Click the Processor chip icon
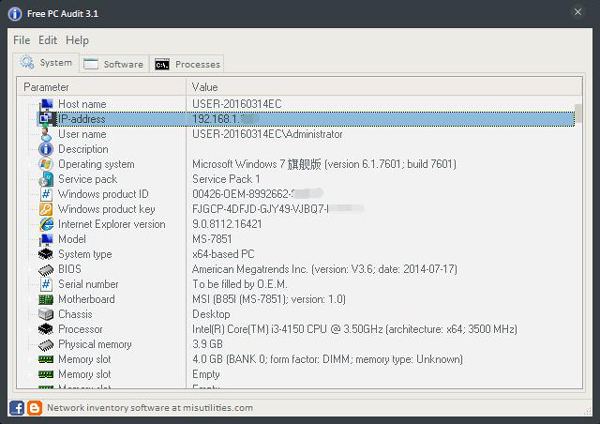 46,329
